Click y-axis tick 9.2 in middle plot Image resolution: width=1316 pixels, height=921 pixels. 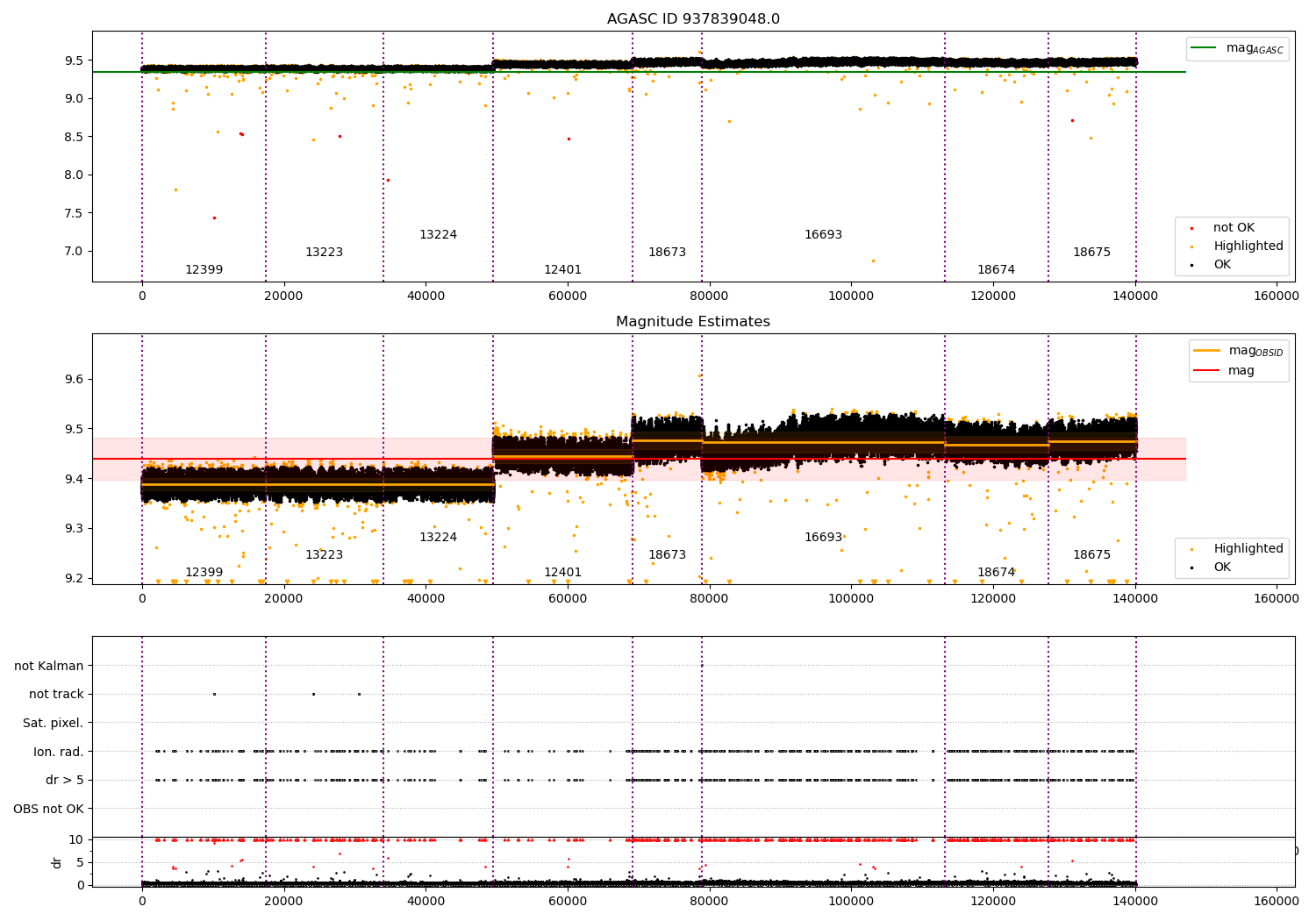(74, 579)
